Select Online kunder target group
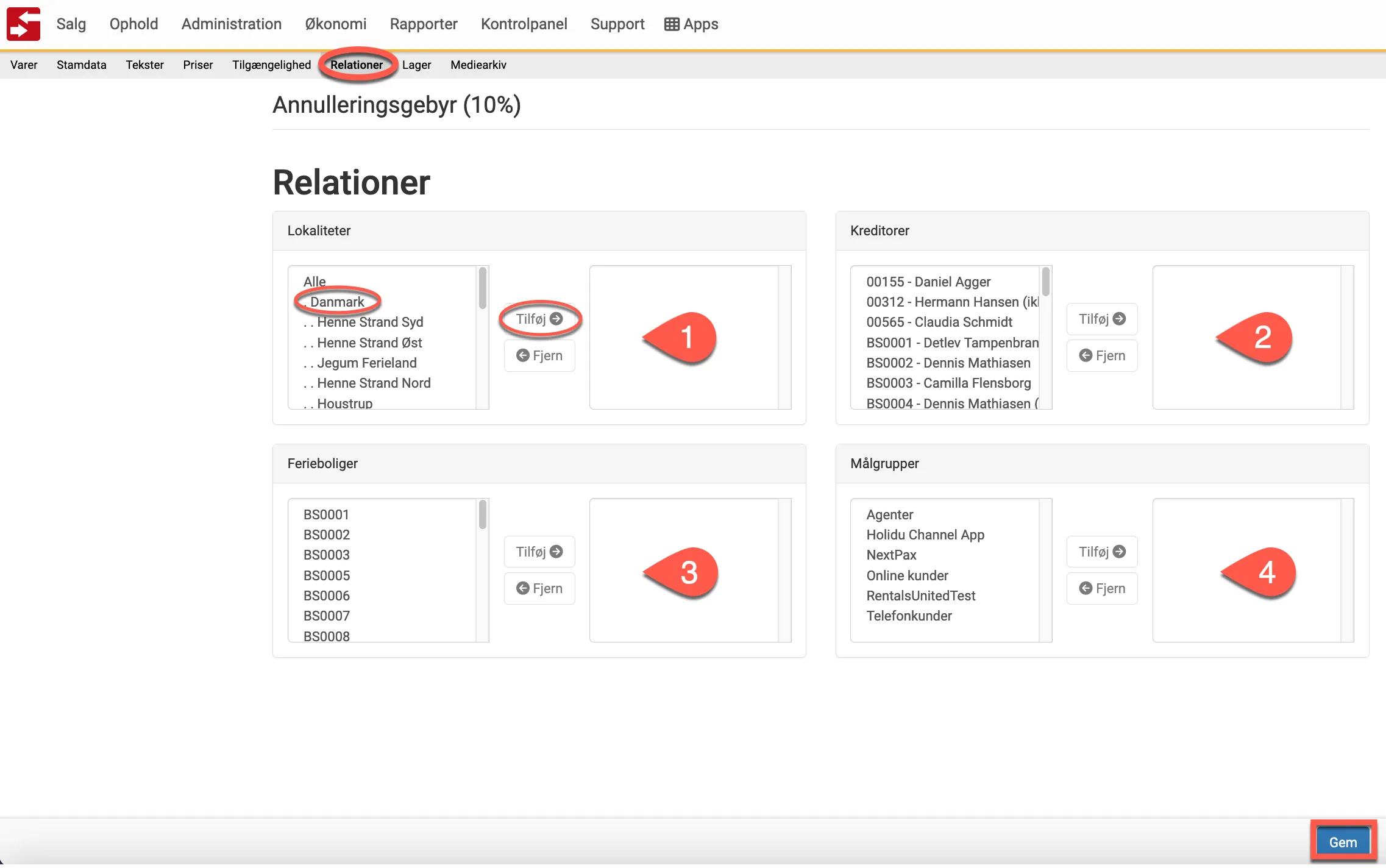The height and width of the screenshot is (868, 1386). pos(907,575)
